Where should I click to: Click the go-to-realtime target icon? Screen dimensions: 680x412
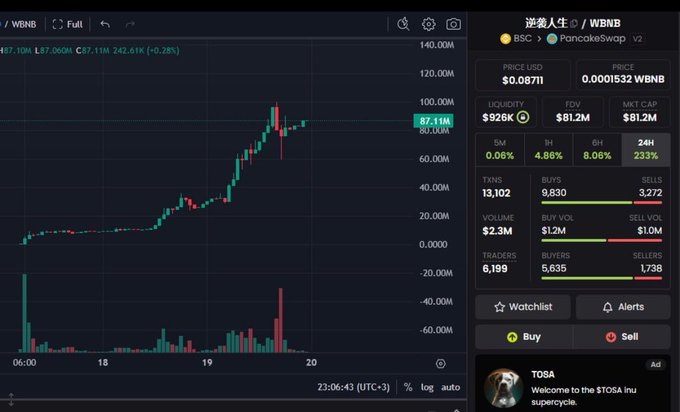(x=441, y=363)
